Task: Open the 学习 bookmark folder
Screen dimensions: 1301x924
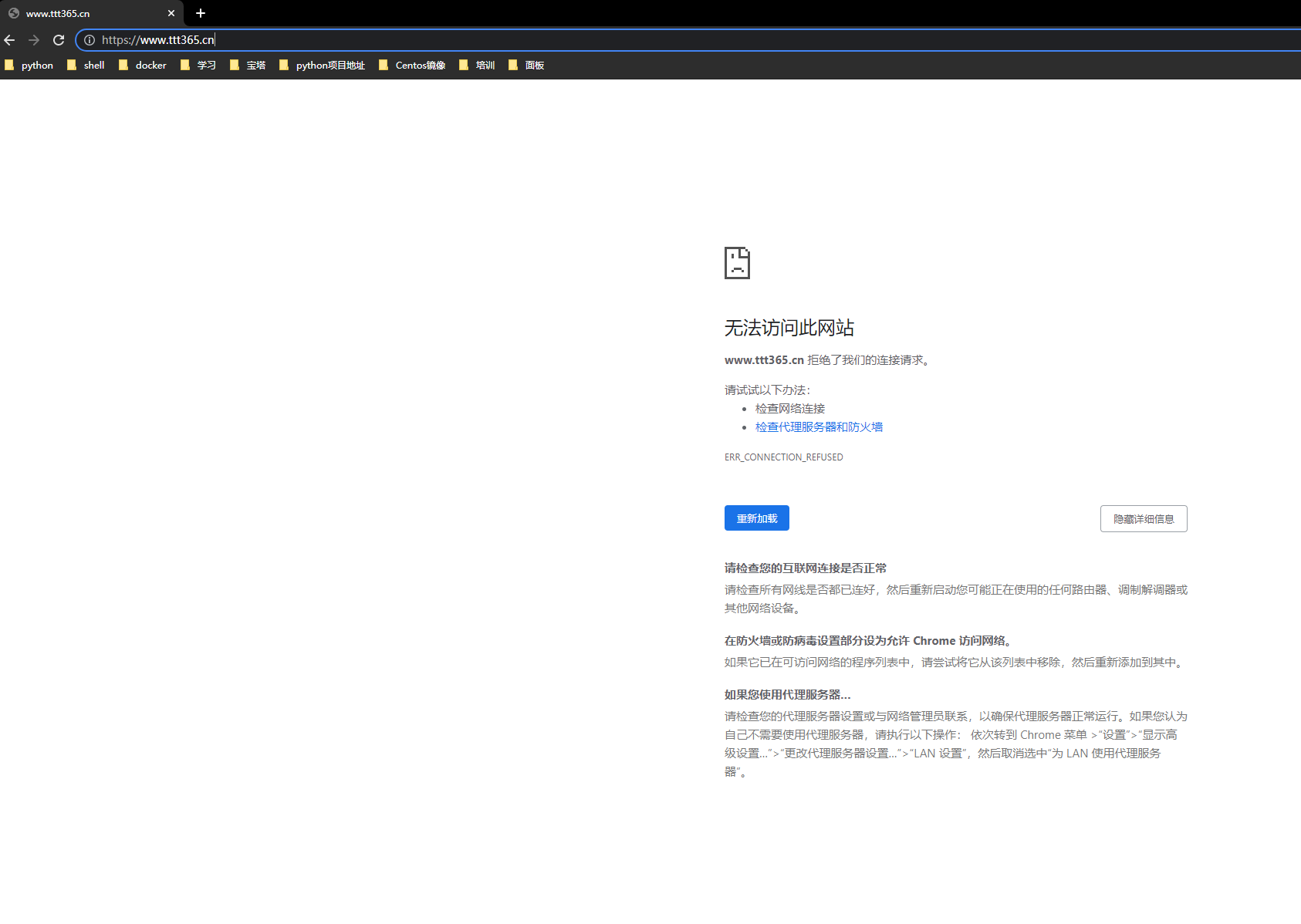Action: pyautogui.click(x=198, y=66)
